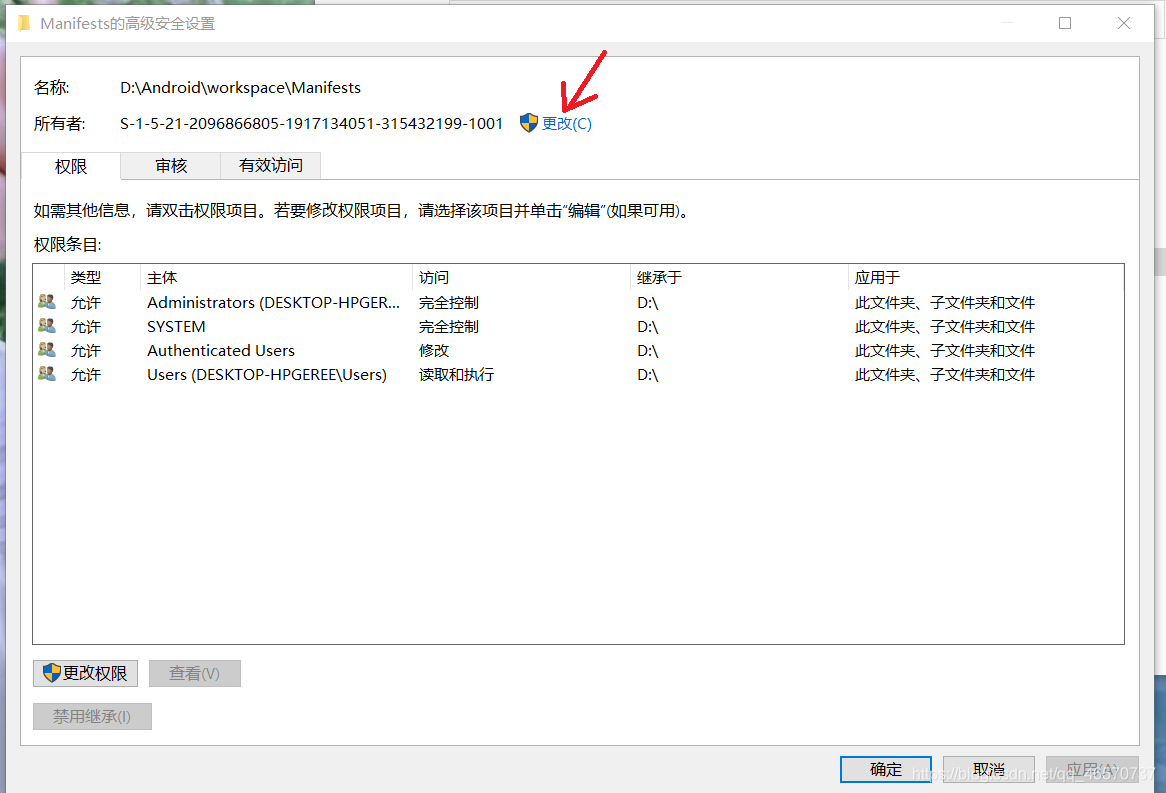
Task: Click the folder icon in the title bar
Action: pyautogui.click(x=24, y=24)
